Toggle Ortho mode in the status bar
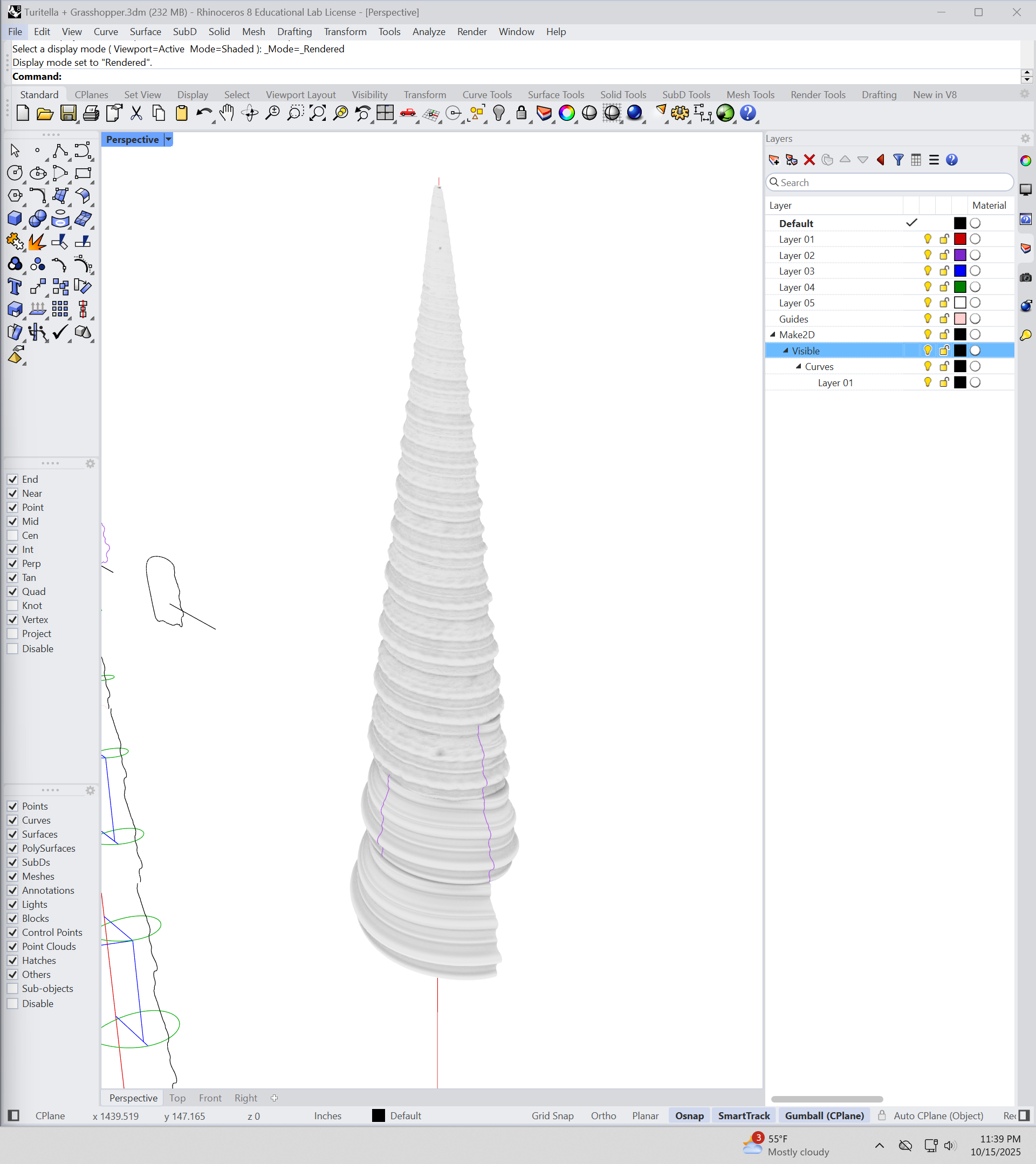Viewport: 1036px width, 1164px height. point(603,1115)
